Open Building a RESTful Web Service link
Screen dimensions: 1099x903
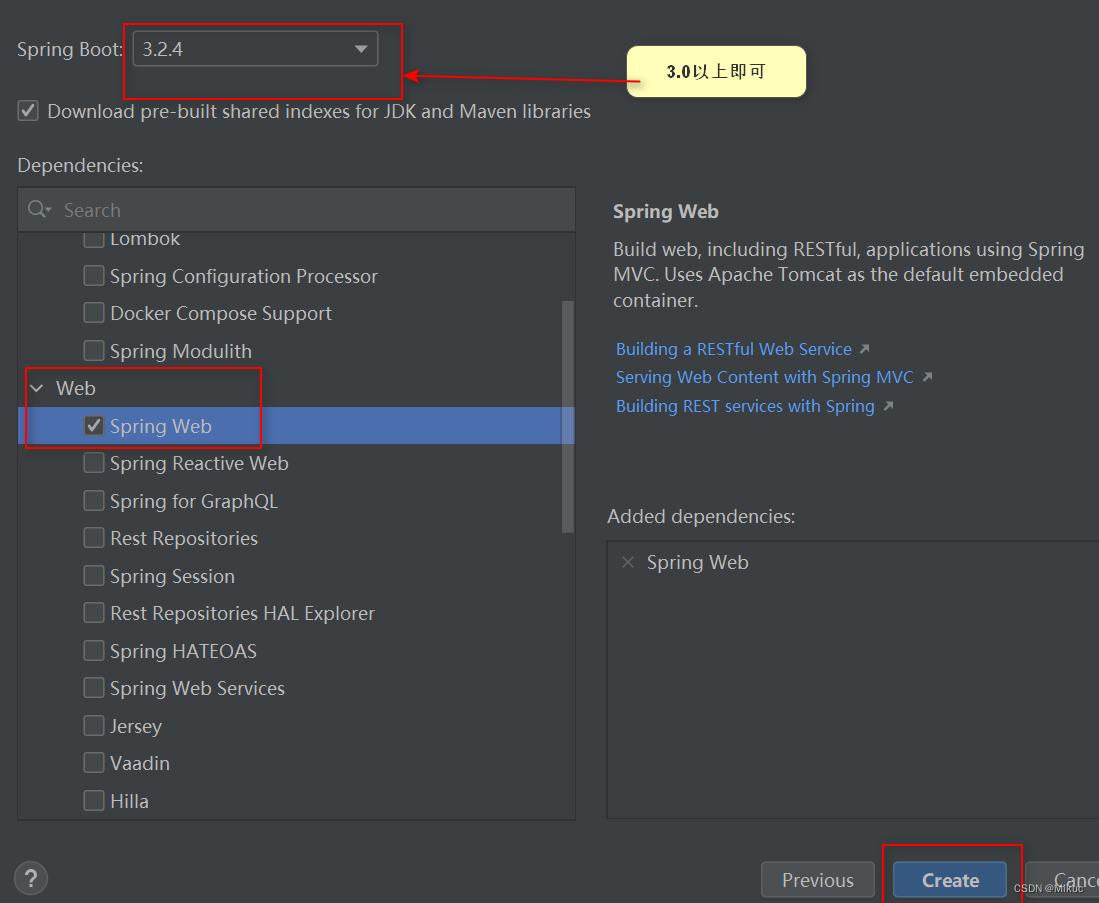click(734, 348)
